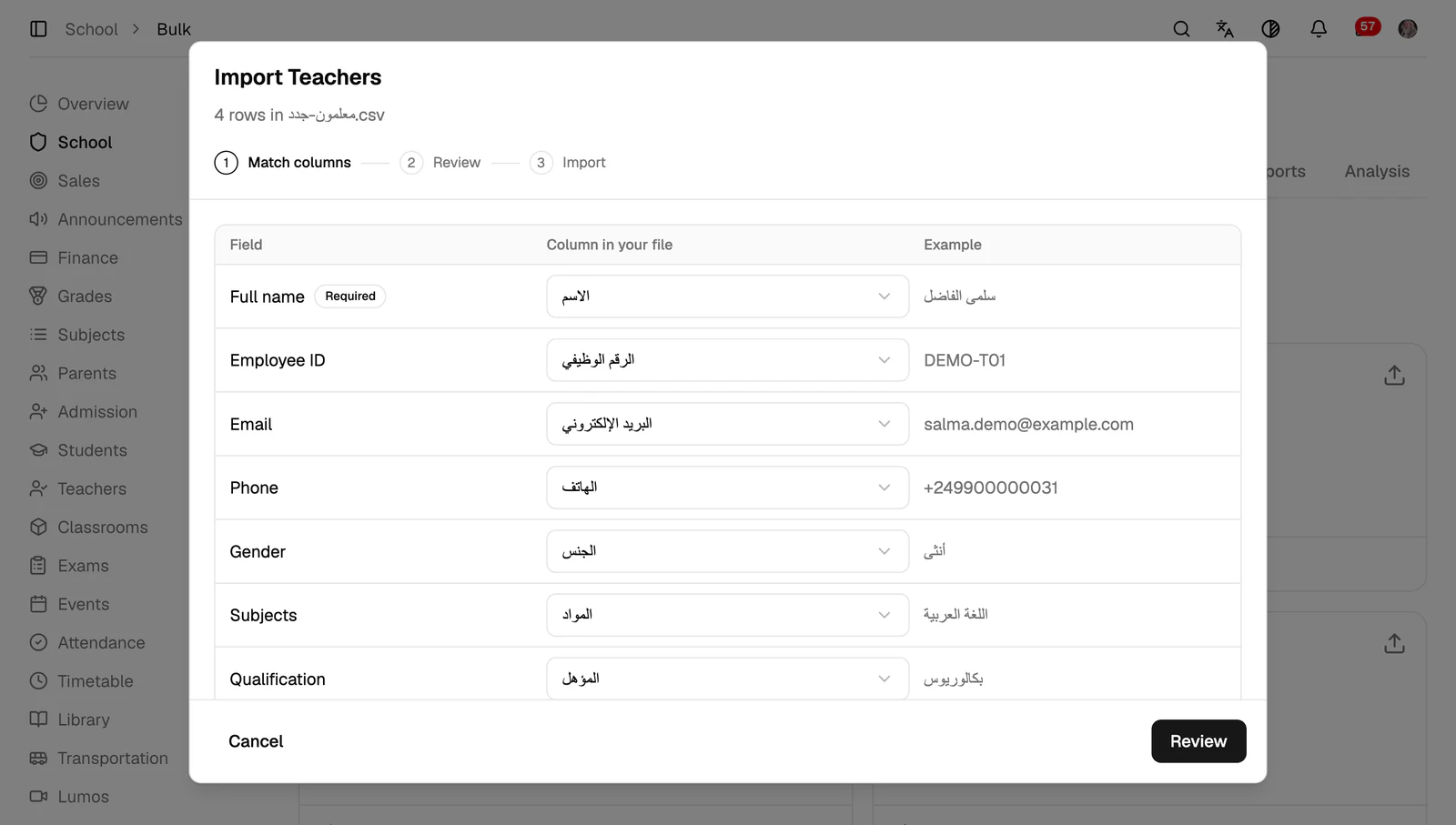Open the Email column dropdown
Viewport: 1456px width, 825px height.
point(727,424)
